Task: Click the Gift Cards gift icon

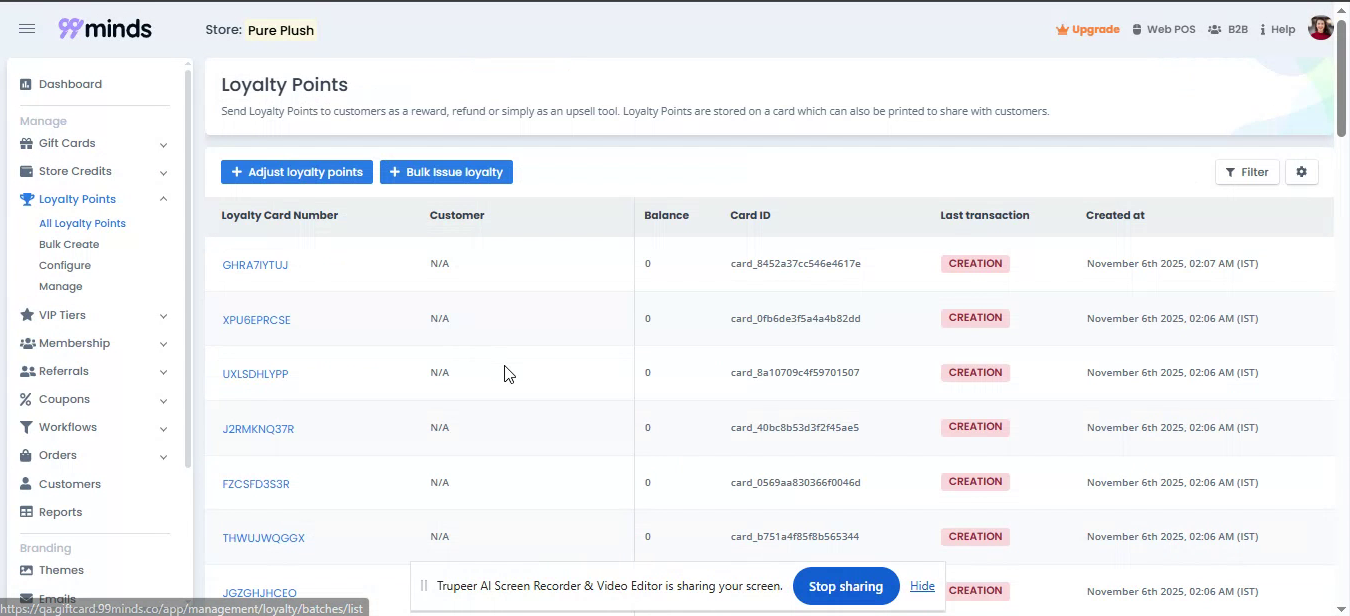Action: pyautogui.click(x=27, y=144)
